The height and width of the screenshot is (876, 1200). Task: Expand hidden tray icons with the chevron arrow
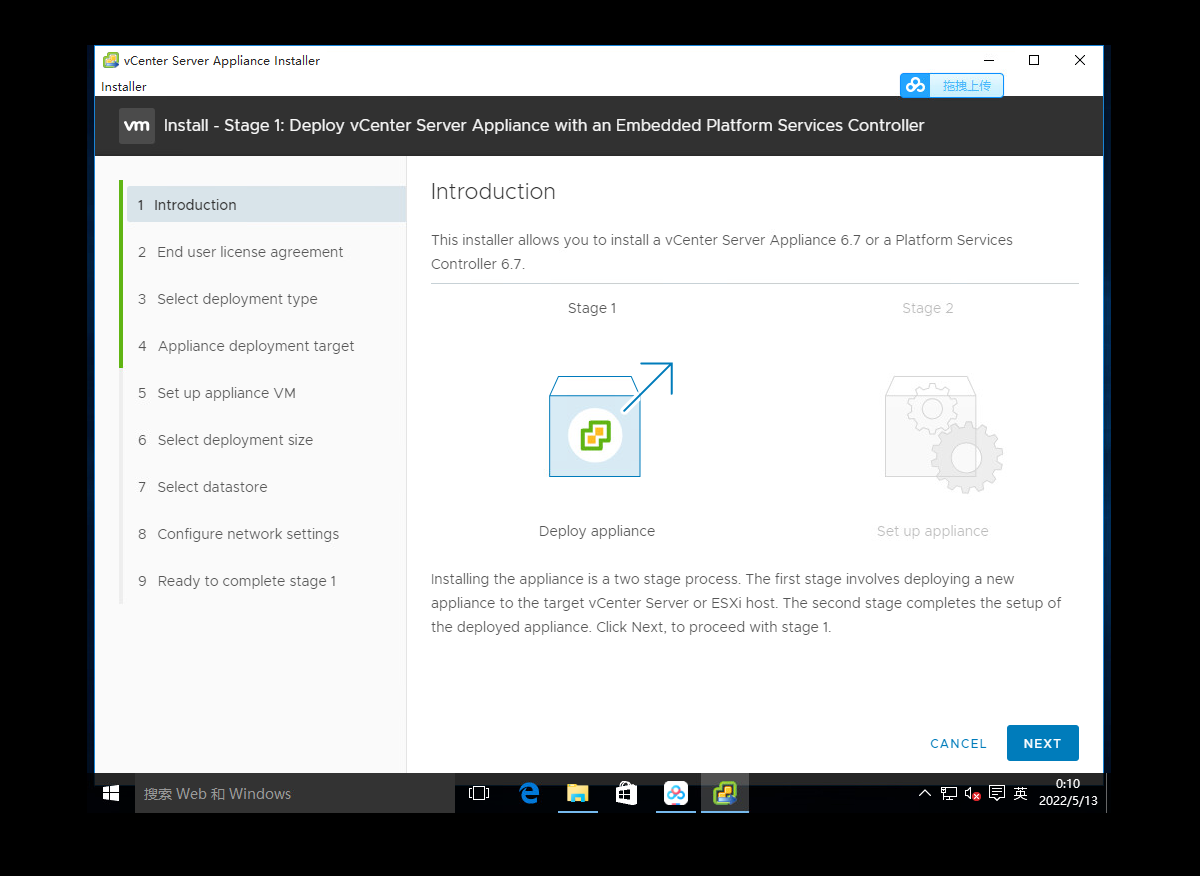pos(924,793)
